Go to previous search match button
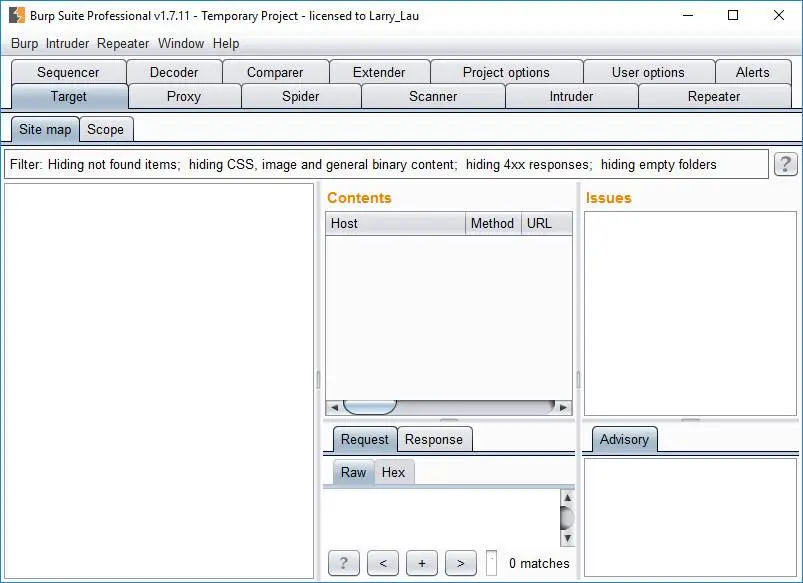The image size is (803, 583). pyautogui.click(x=383, y=563)
